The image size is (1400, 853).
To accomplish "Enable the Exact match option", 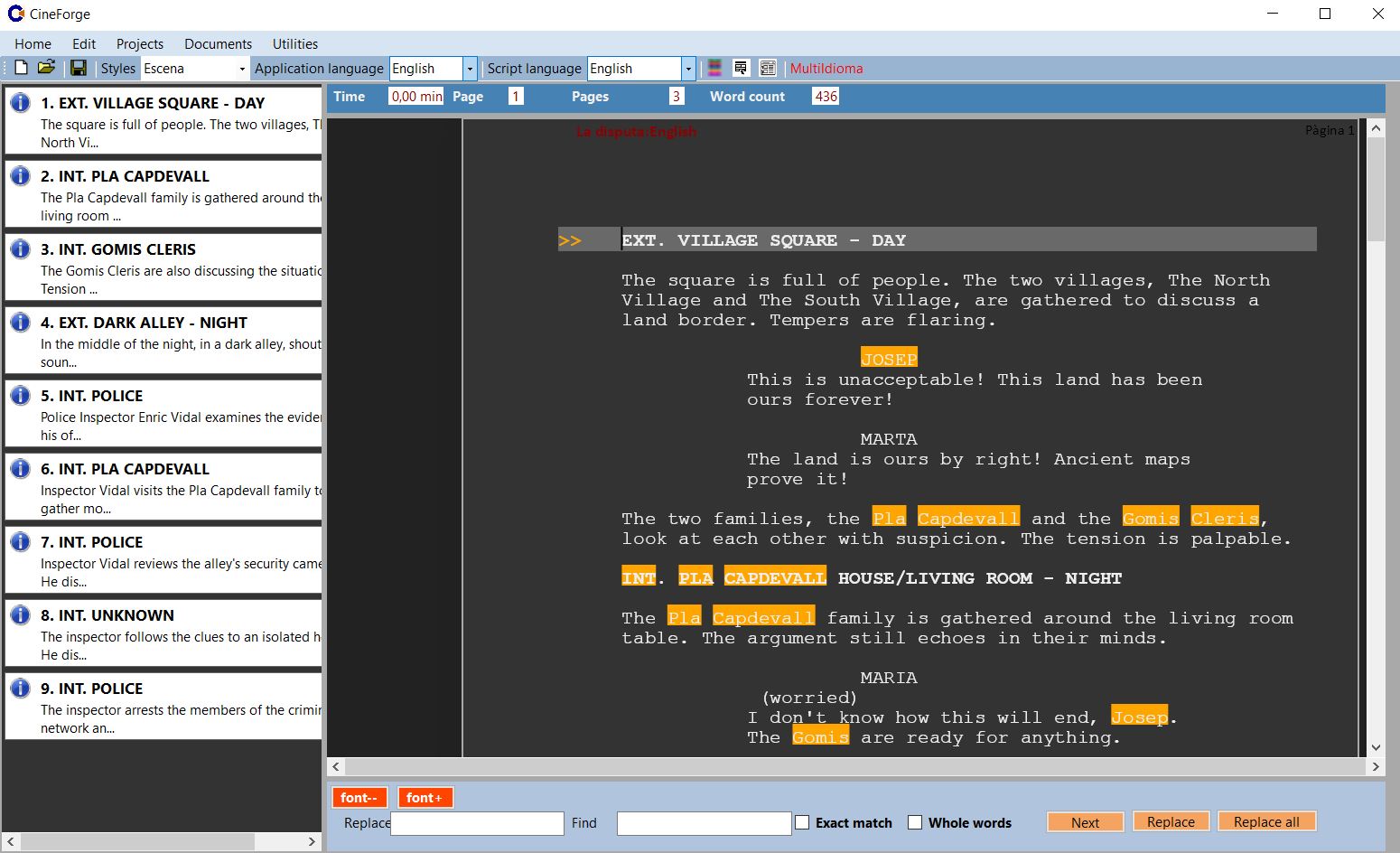I will 801,822.
